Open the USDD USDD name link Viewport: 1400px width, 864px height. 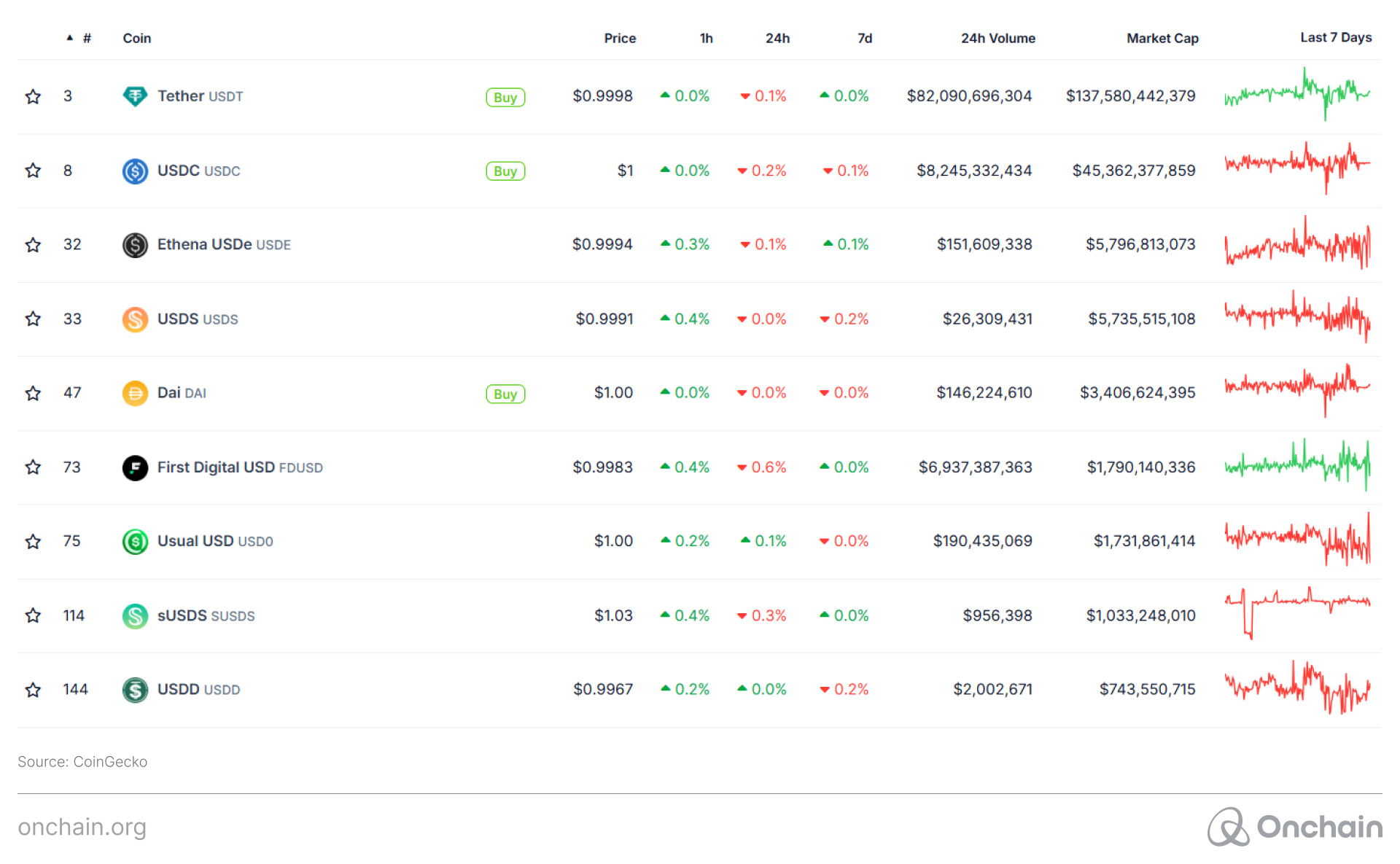pyautogui.click(x=199, y=690)
